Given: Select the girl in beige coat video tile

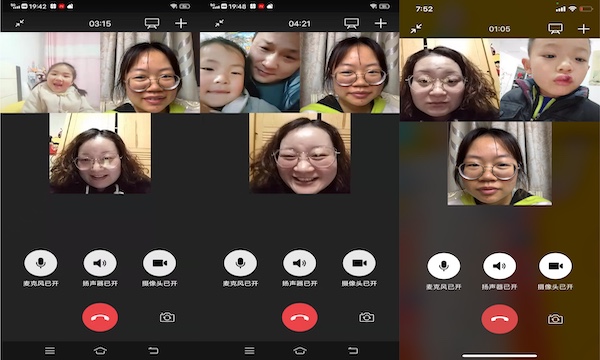Looking at the screenshot, I should [x=50, y=72].
